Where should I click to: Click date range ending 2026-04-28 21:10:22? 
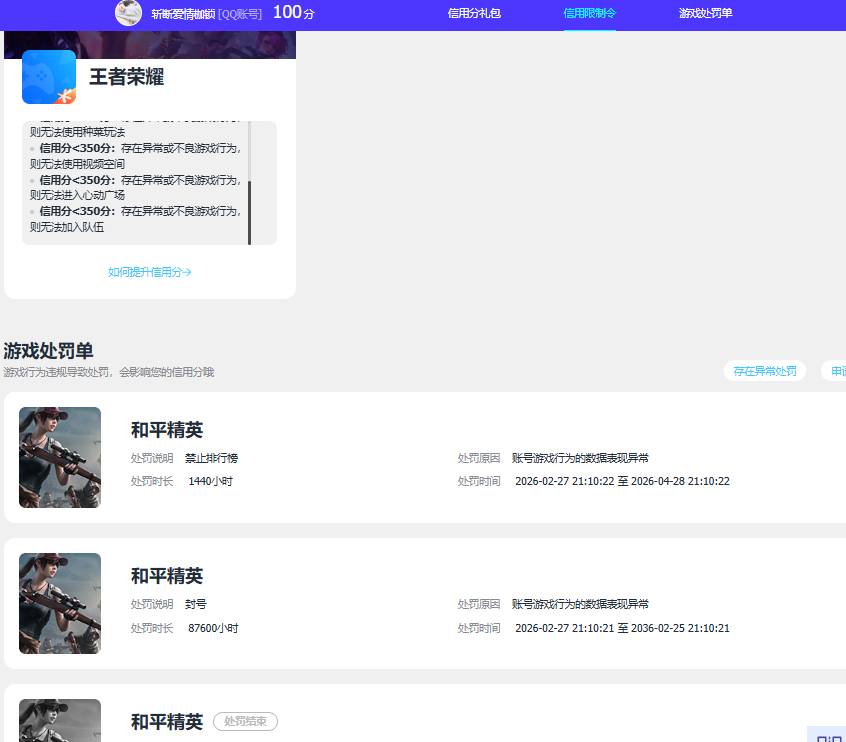point(622,481)
